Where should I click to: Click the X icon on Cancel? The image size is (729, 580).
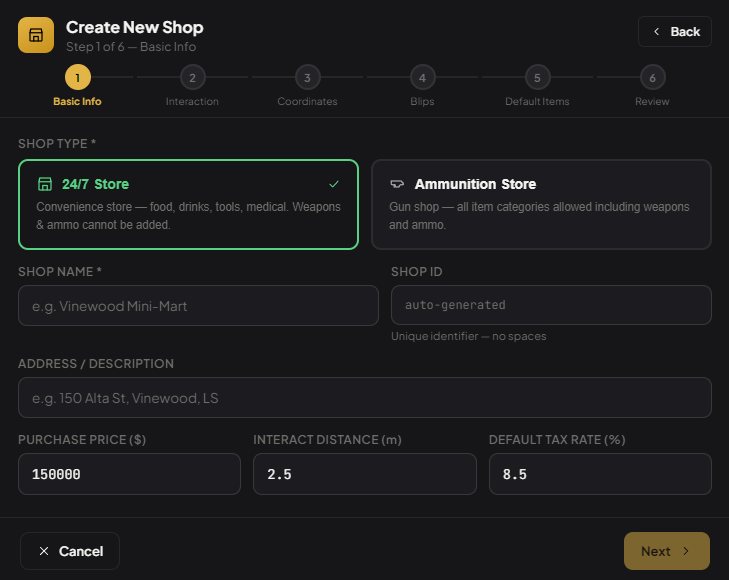(44, 551)
